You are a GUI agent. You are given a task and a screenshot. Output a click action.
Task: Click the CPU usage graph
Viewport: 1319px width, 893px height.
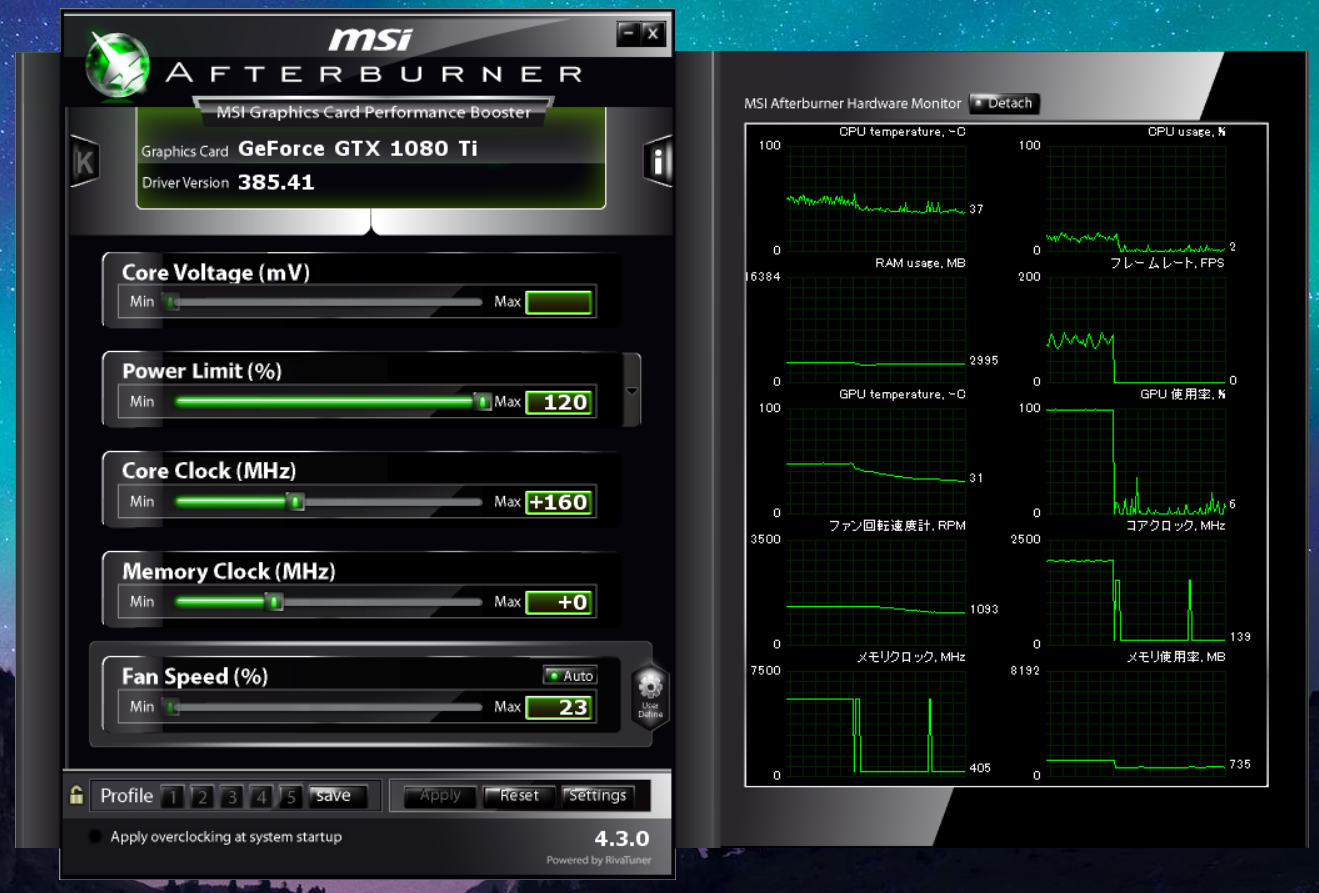[x=1136, y=197]
